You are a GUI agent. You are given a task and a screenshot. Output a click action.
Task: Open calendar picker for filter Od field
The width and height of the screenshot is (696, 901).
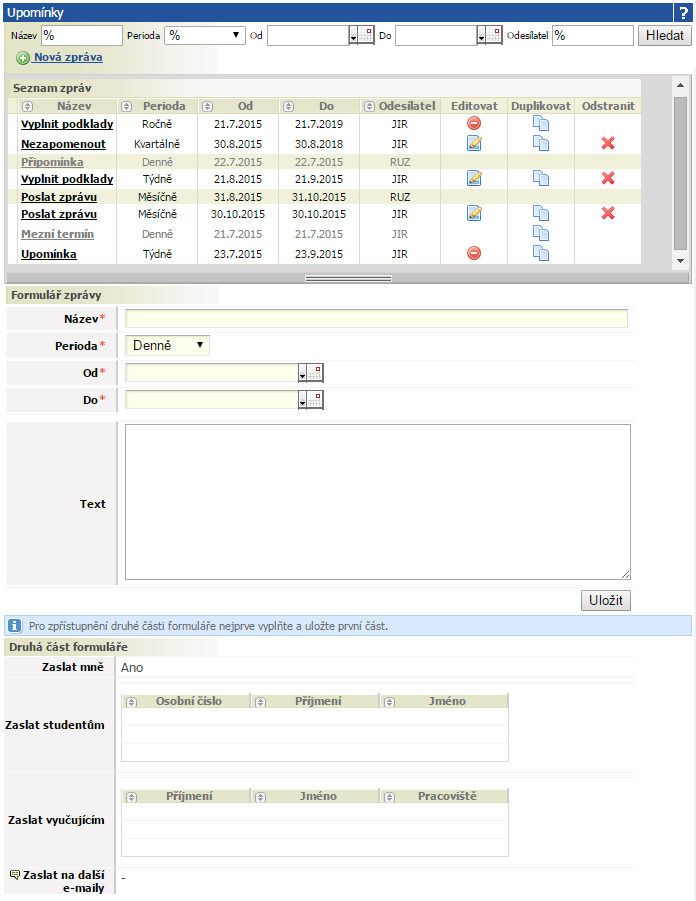click(x=366, y=36)
